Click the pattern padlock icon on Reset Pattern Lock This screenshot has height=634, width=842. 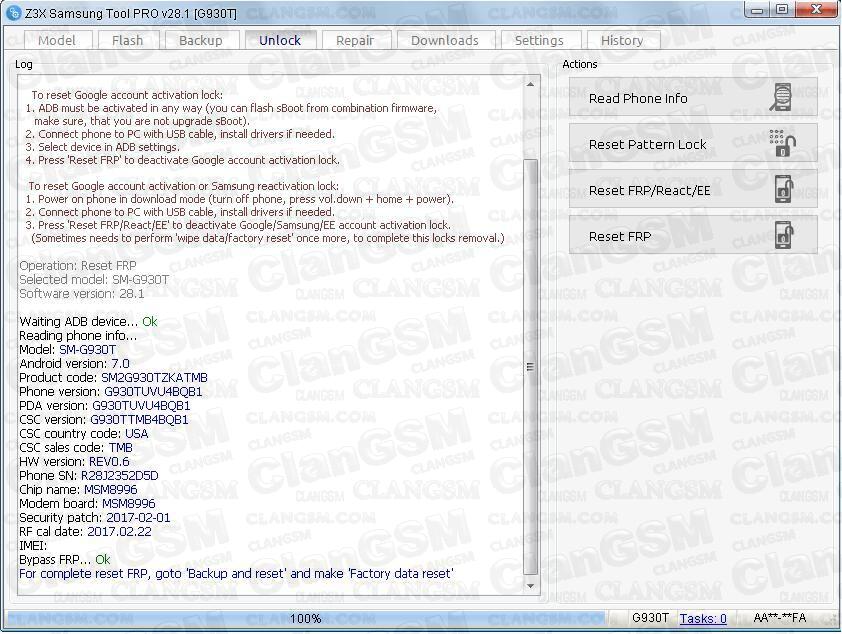tap(782, 143)
